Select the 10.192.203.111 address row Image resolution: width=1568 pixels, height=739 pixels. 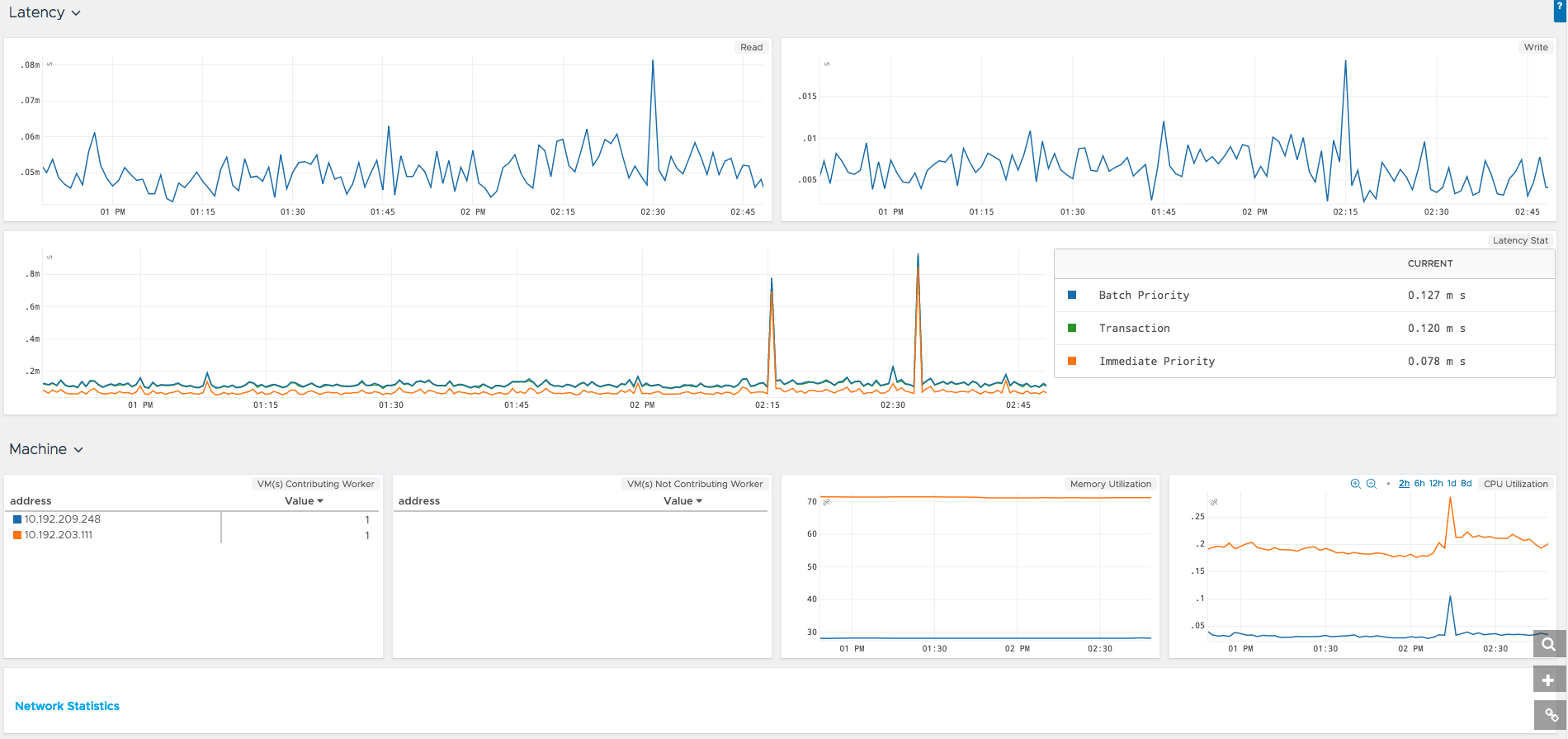(x=193, y=535)
